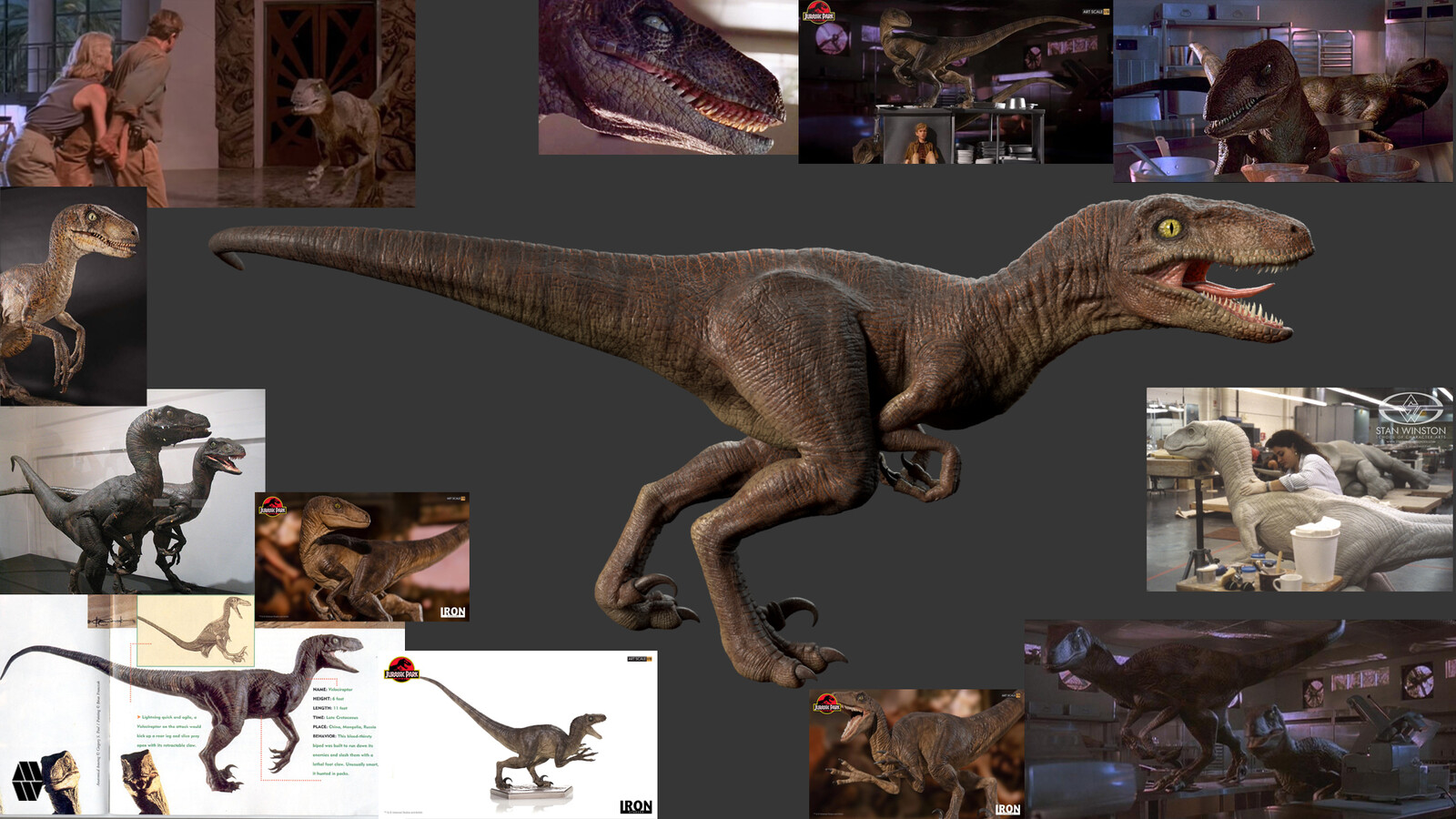Select the movie still with two people fleeing

pyautogui.click(x=207, y=103)
